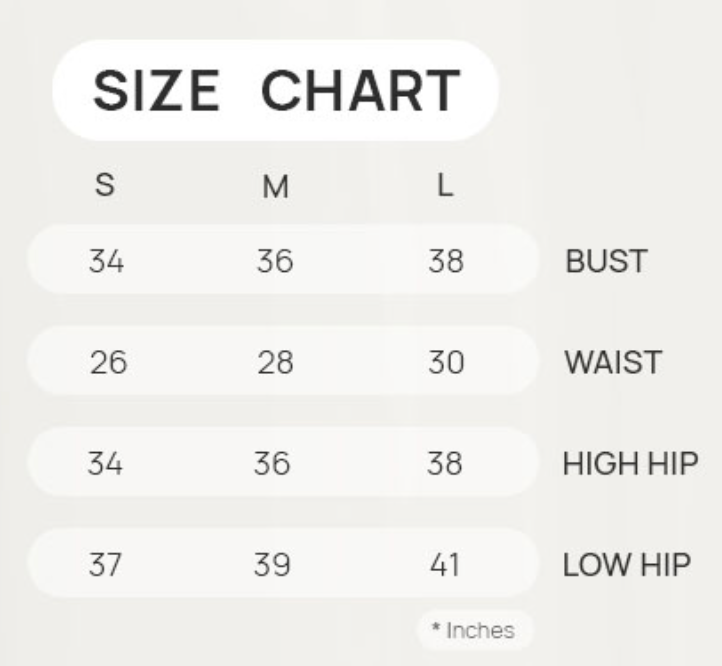Image resolution: width=722 pixels, height=666 pixels.
Task: Click the LOW HIP row label
Action: coord(627,565)
